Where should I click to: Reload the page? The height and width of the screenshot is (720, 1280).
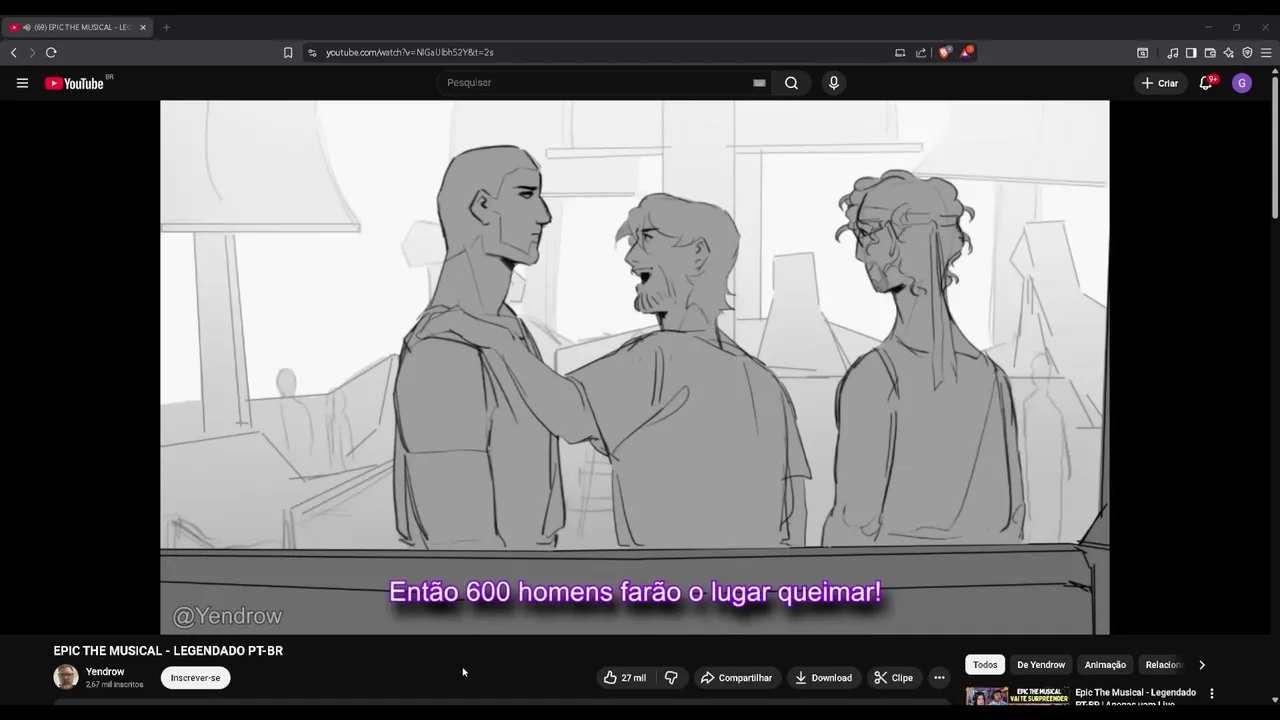tap(51, 53)
